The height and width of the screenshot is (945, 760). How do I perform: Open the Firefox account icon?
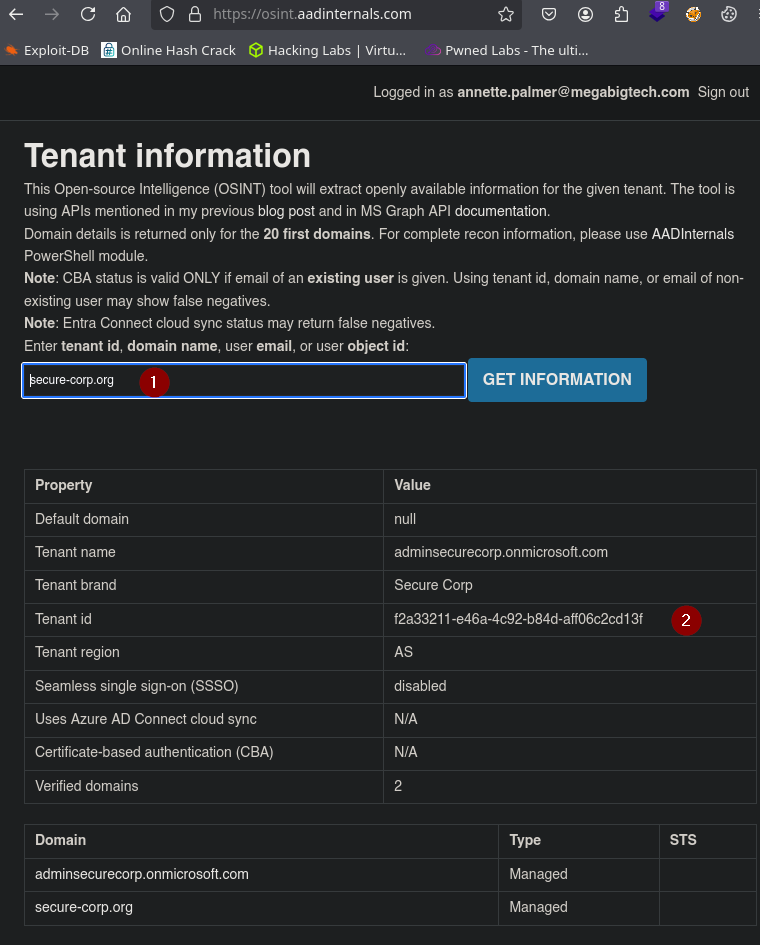[585, 15]
